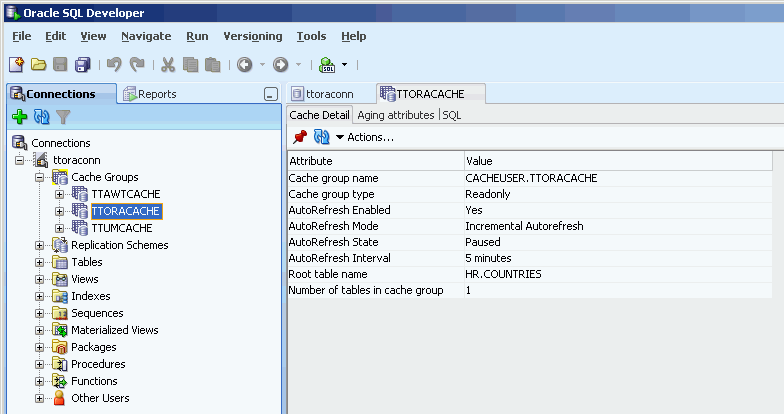Click the green plus New Connection icon
The height and width of the screenshot is (414, 784).
(20, 117)
